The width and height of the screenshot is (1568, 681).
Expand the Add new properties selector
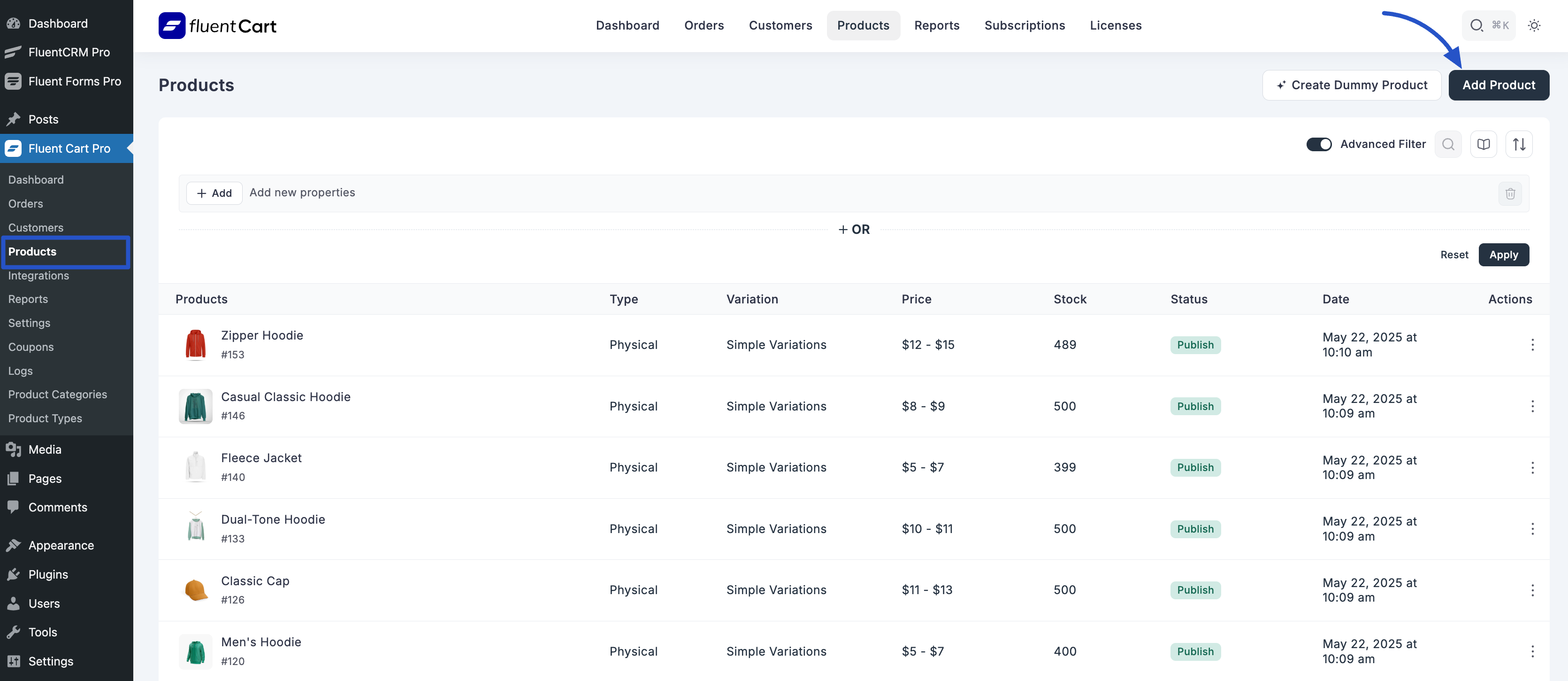pyautogui.click(x=303, y=193)
